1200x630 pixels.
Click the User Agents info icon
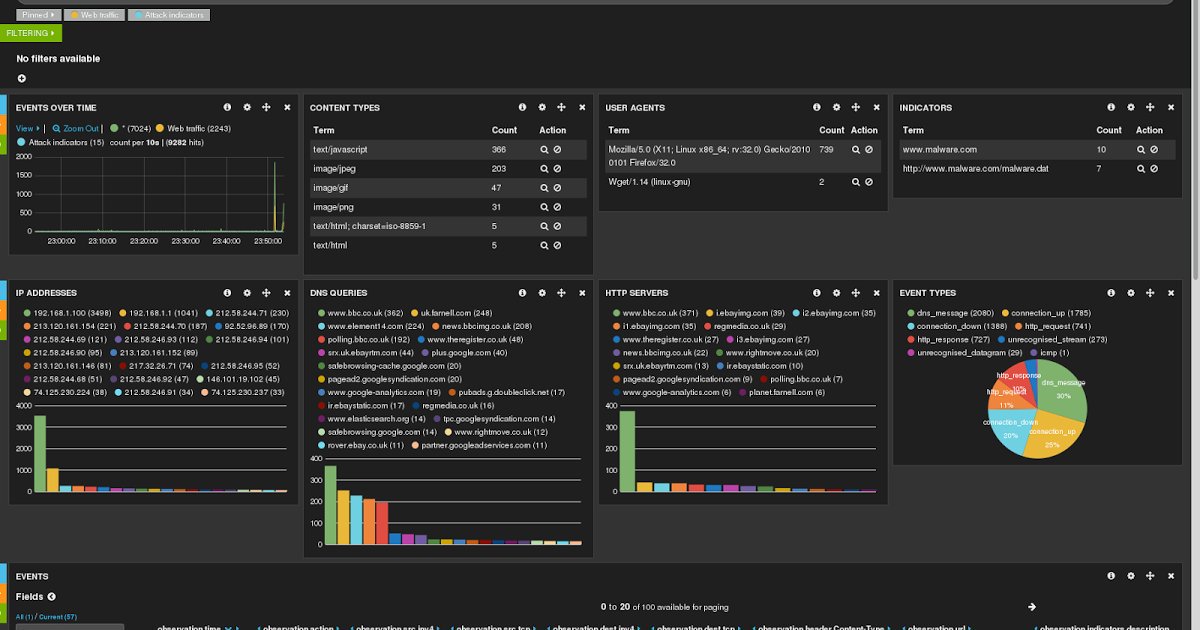point(817,107)
